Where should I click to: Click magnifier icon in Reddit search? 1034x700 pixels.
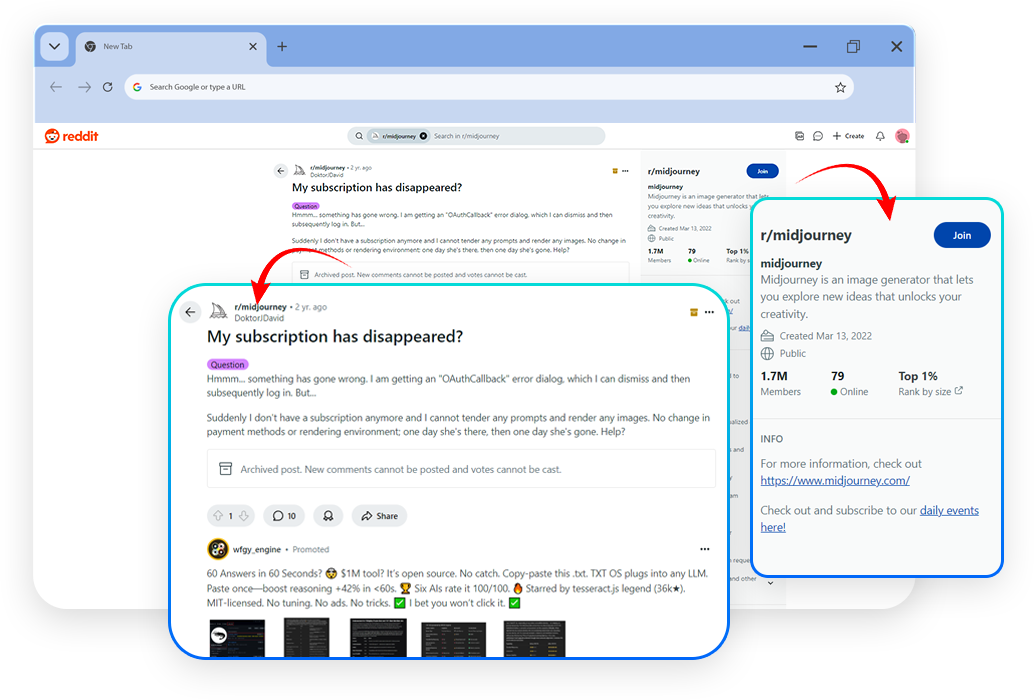tap(359, 136)
